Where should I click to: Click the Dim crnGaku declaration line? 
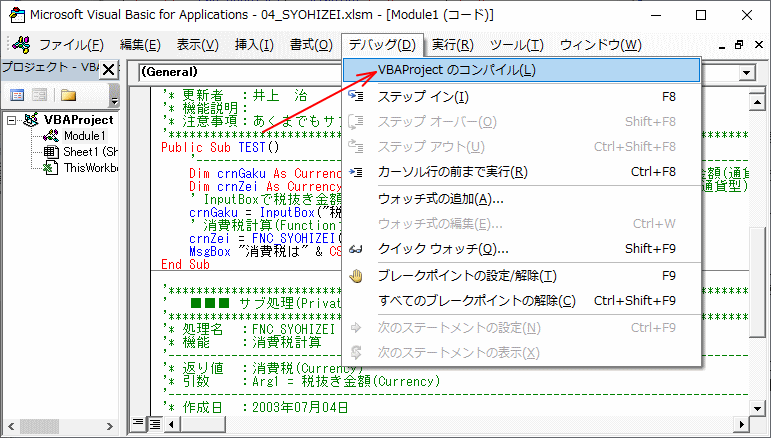(x=266, y=174)
